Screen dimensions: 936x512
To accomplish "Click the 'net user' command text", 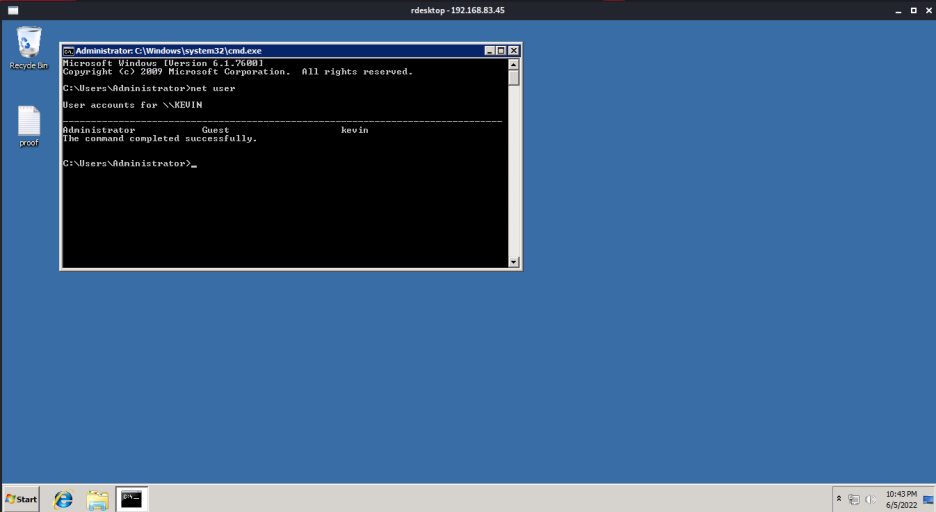I will (x=213, y=88).
